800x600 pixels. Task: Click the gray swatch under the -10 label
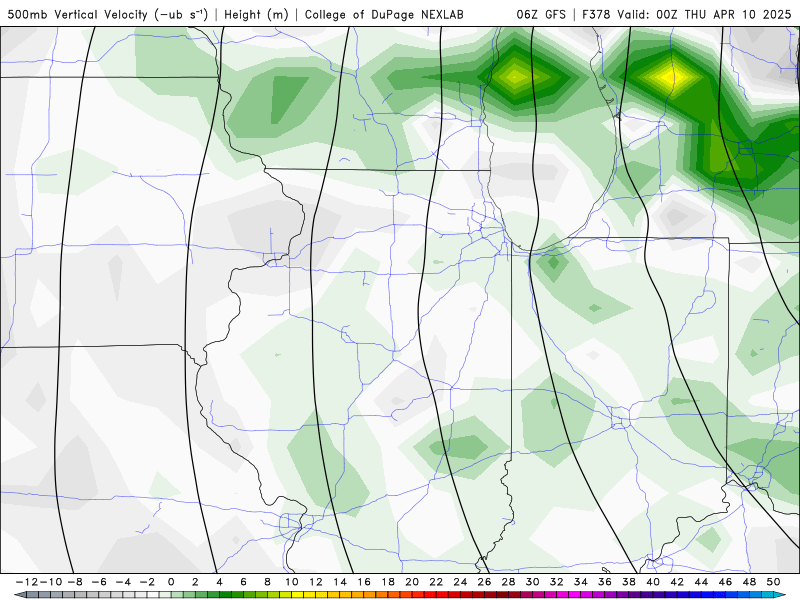point(57,595)
